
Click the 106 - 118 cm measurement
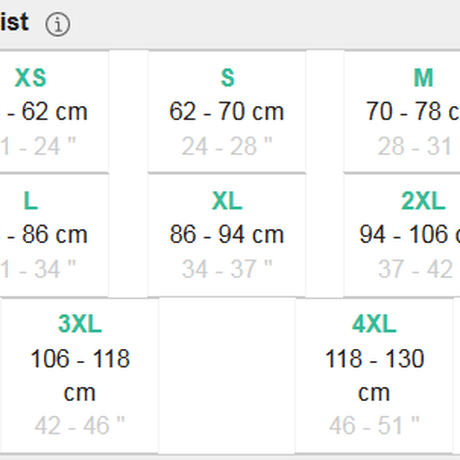80,375
